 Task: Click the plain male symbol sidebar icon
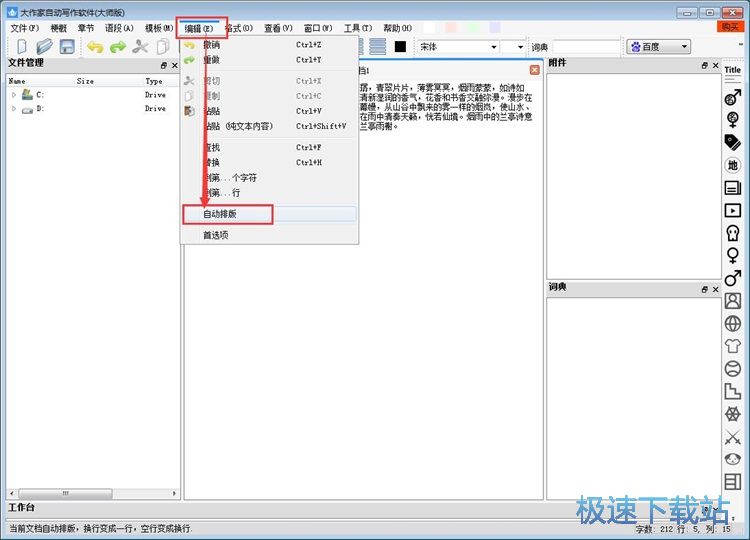732,278
